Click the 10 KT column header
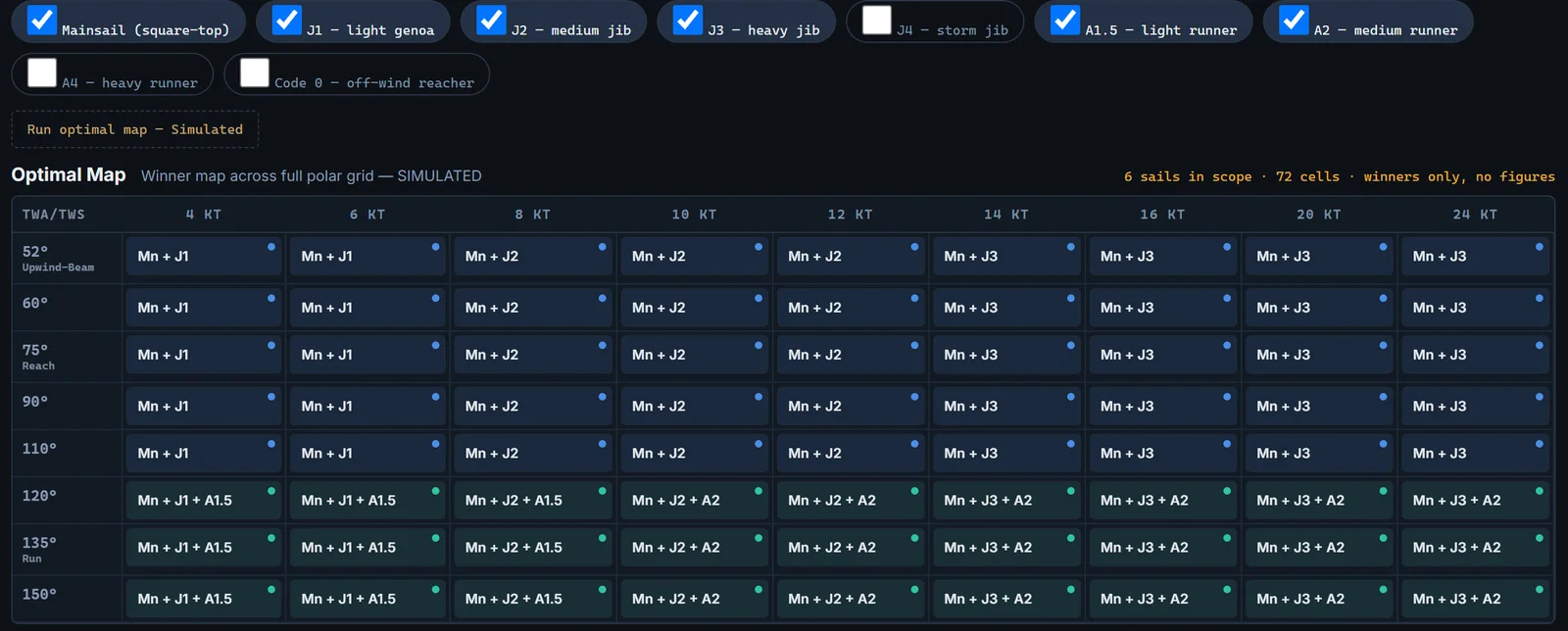 [x=695, y=215]
